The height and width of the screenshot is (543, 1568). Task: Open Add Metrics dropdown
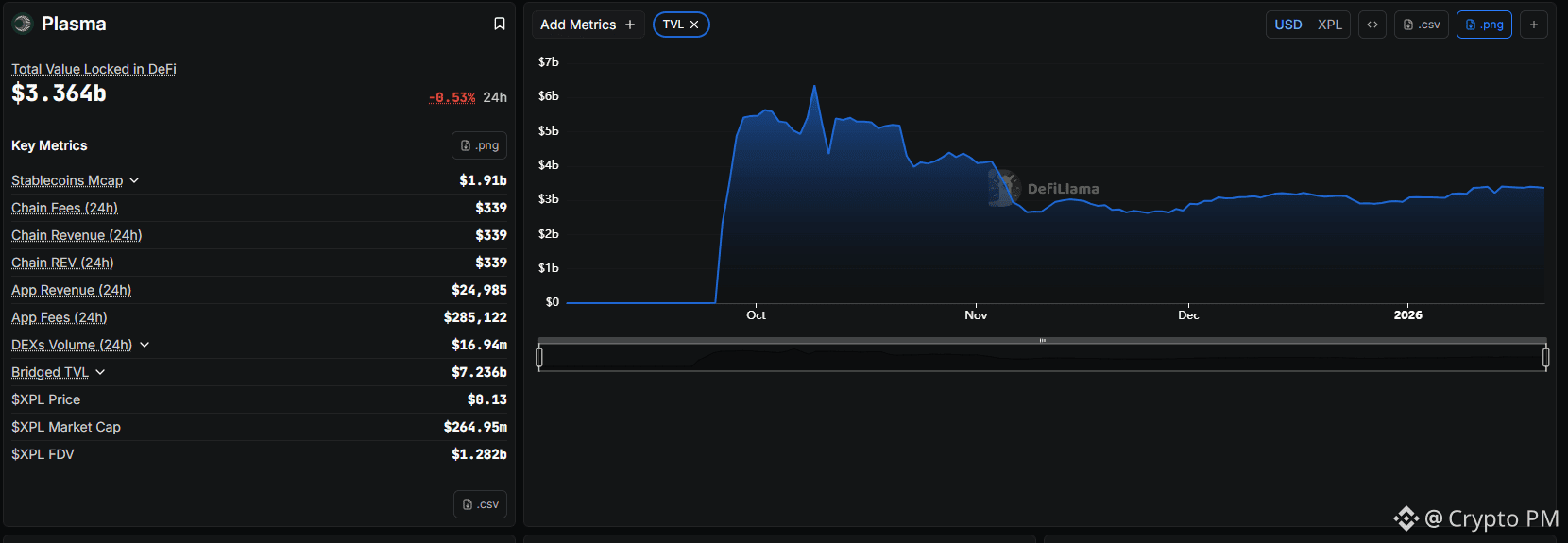588,25
